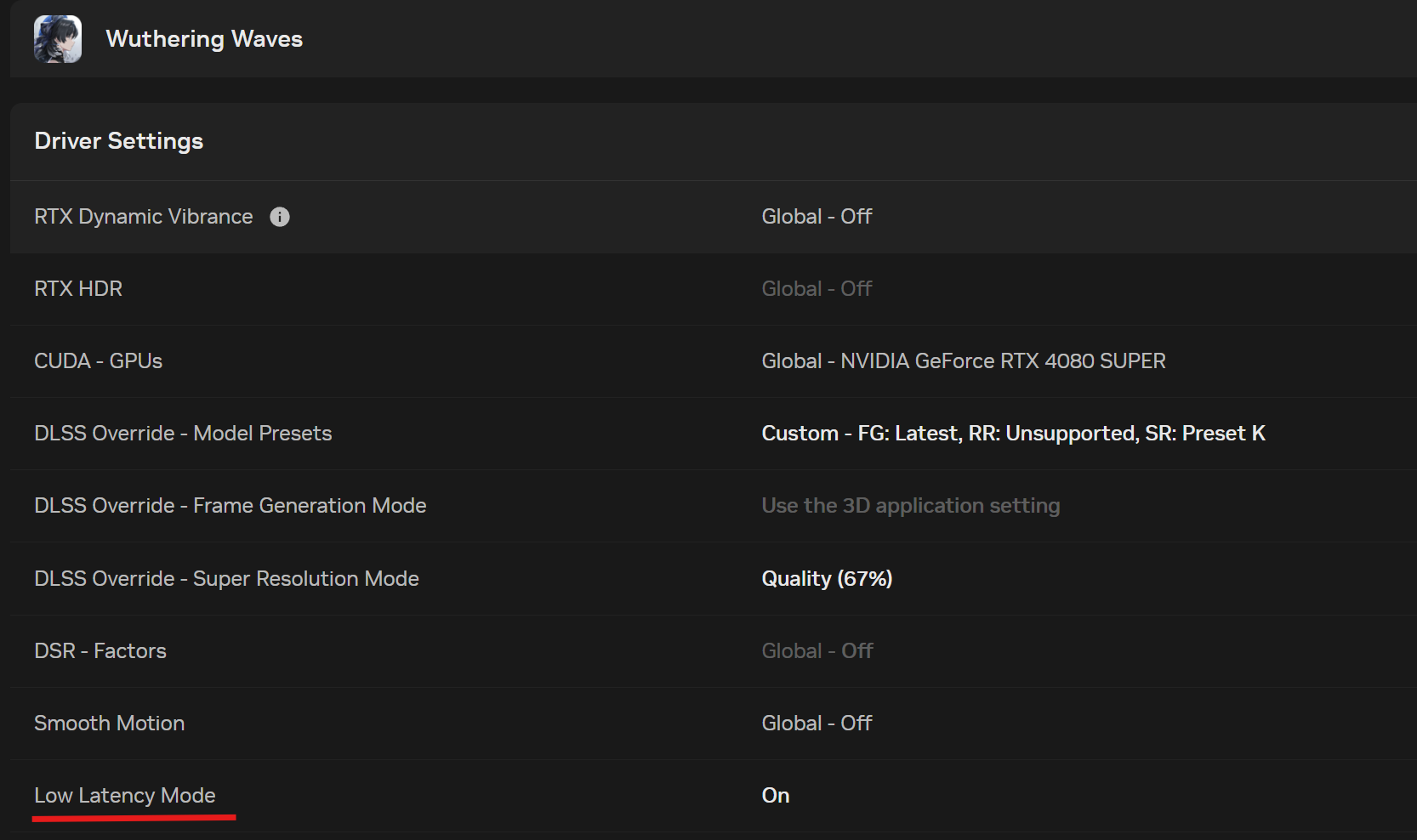
Task: Edit the Custom FG Latest preset value
Action: pyautogui.click(x=1013, y=434)
